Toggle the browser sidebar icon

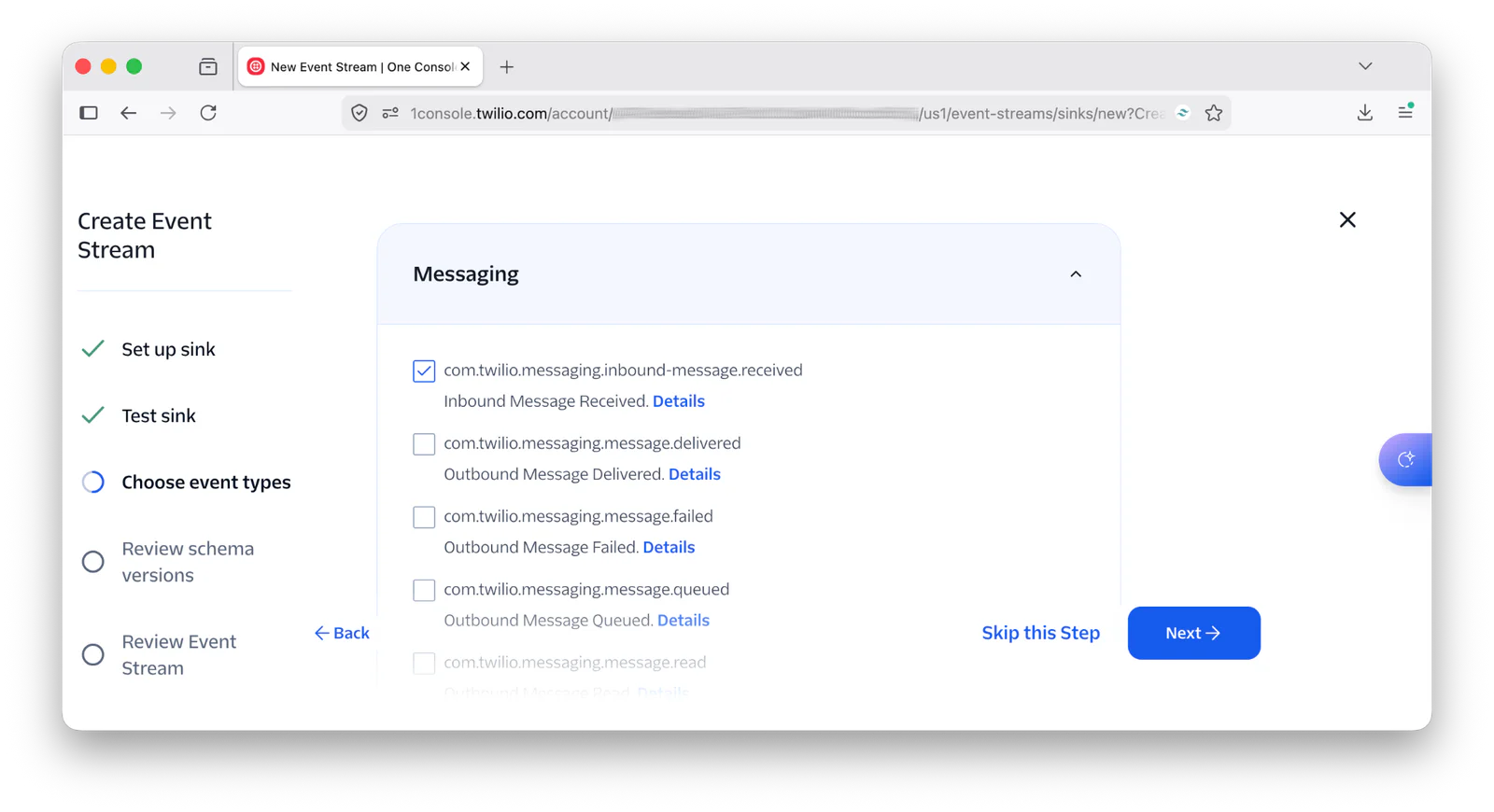pyautogui.click(x=89, y=113)
